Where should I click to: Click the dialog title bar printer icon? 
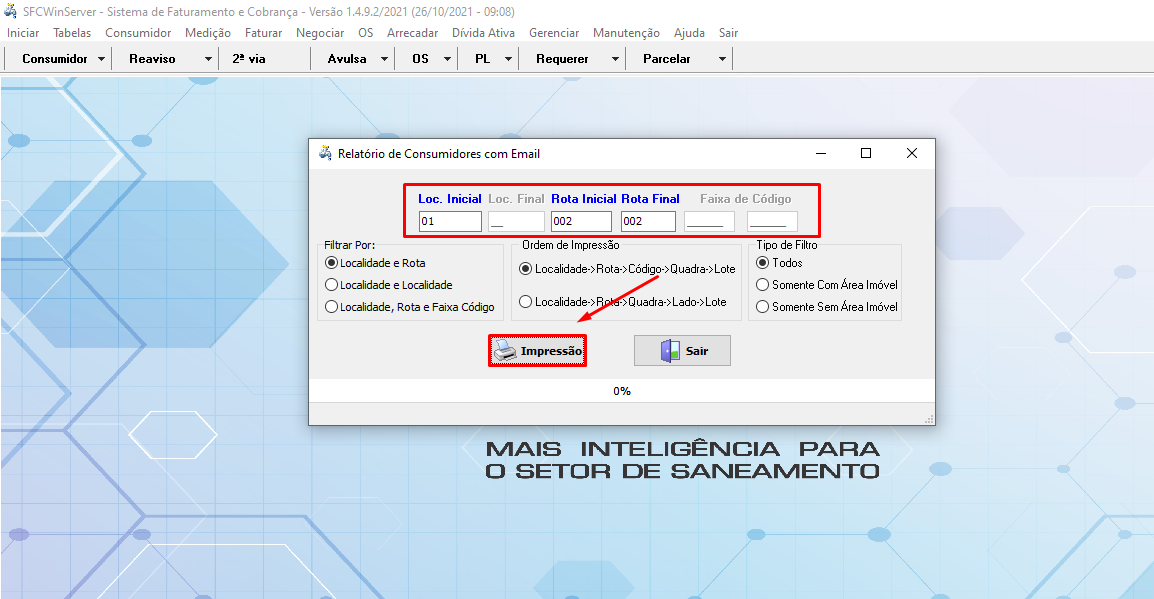325,153
